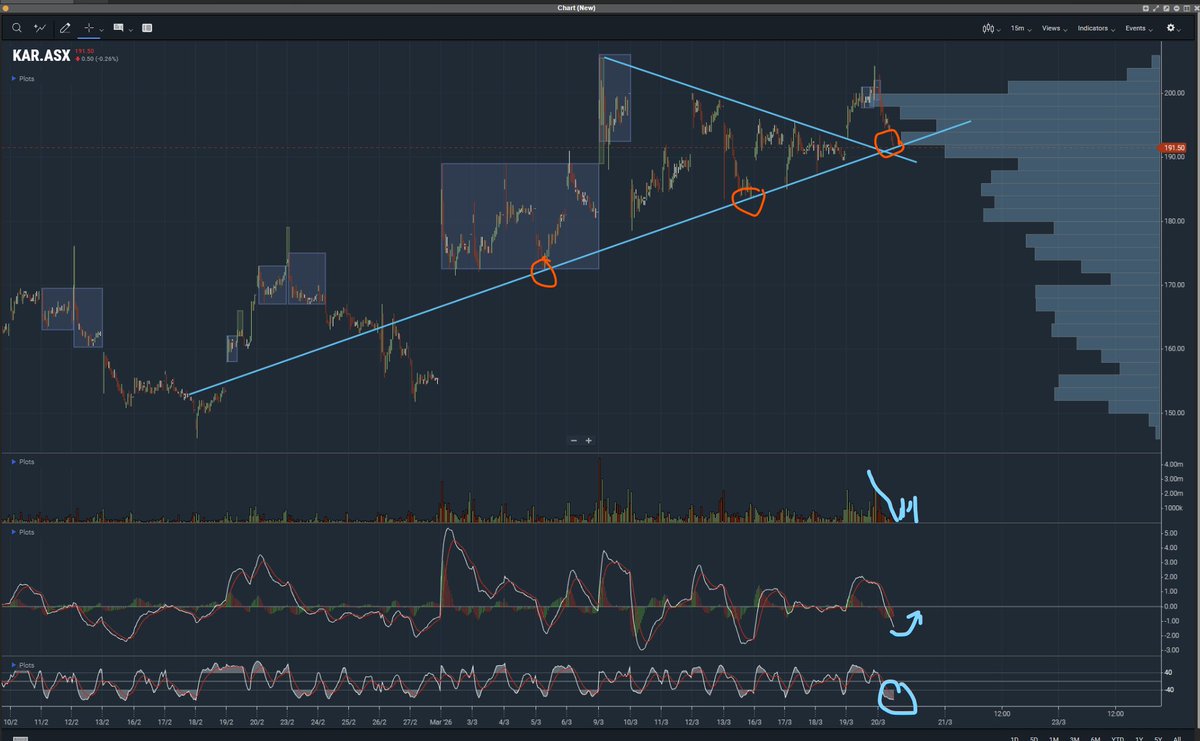1200x741 pixels.
Task: Open the 15m interval dropdown
Action: 1020,28
